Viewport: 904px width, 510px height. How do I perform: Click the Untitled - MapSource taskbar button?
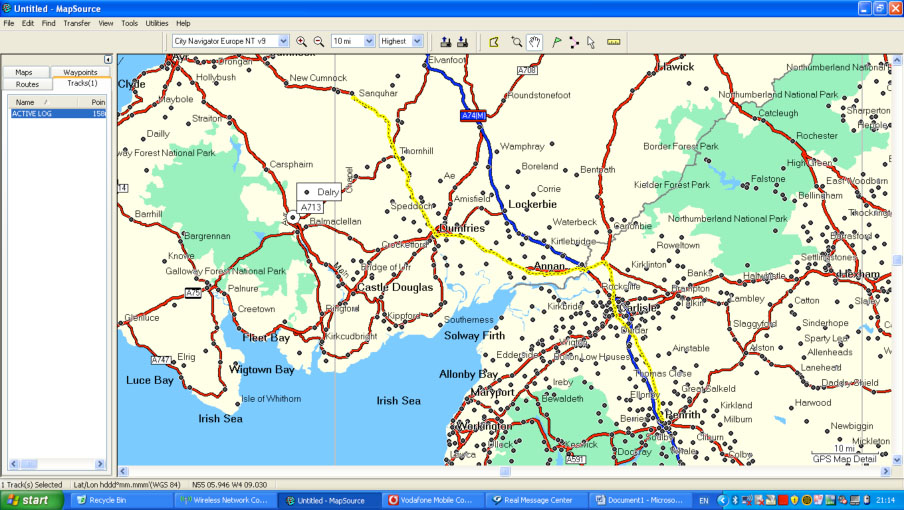point(327,500)
